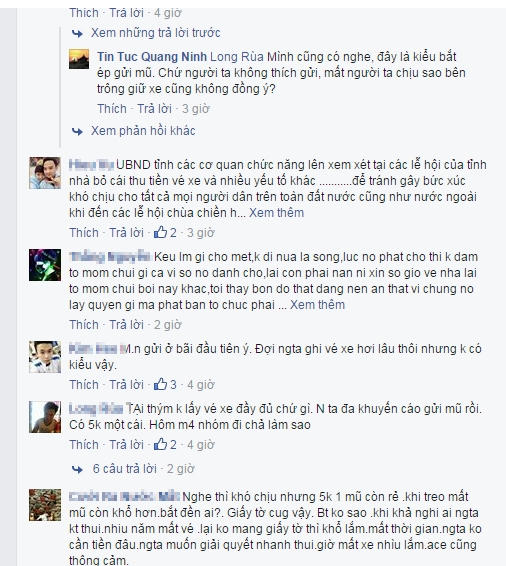Click the thumbs-up icon with 3 likes
The width and height of the screenshot is (506, 566).
click(160, 384)
